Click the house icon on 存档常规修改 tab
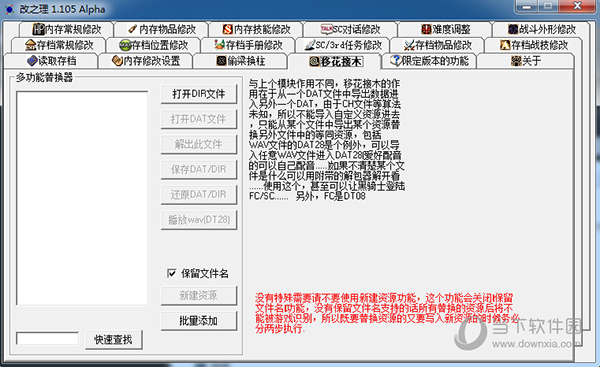Image resolution: width=600 pixels, height=367 pixels. [30, 45]
